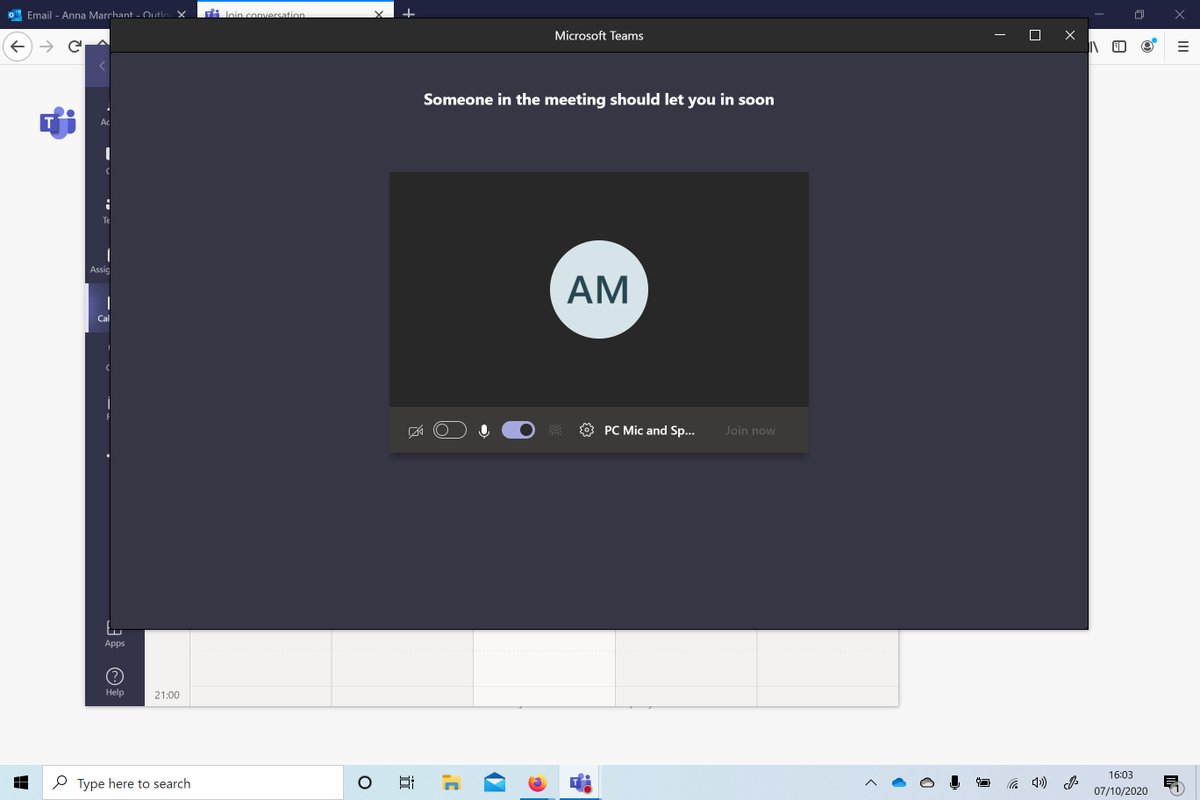The height and width of the screenshot is (800, 1200).
Task: Switch to Firefox on the taskbar
Action: tap(537, 783)
